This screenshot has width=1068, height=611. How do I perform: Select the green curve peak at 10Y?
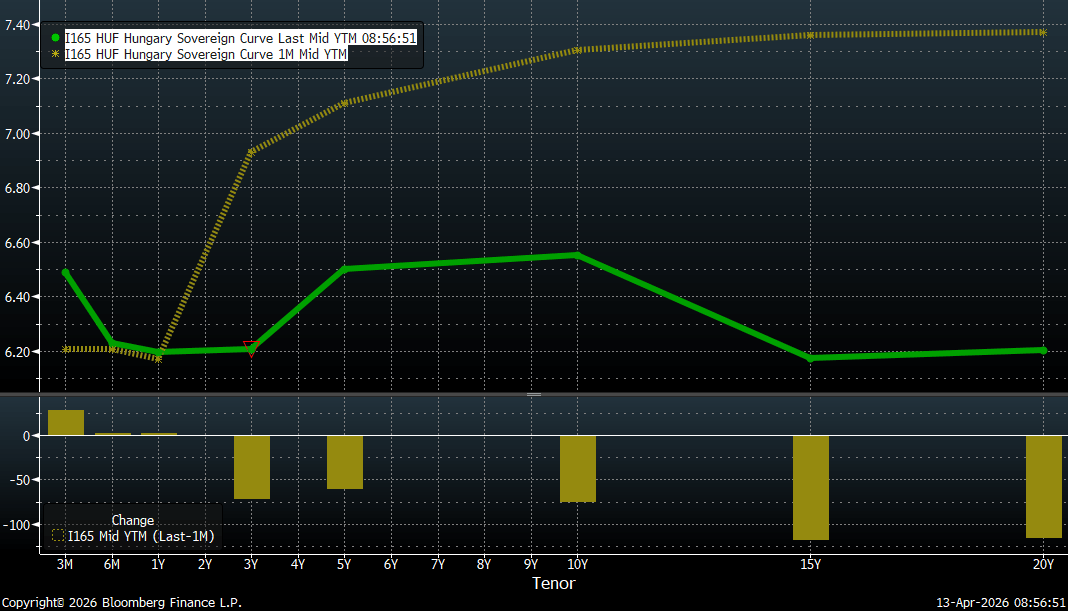[x=576, y=255]
